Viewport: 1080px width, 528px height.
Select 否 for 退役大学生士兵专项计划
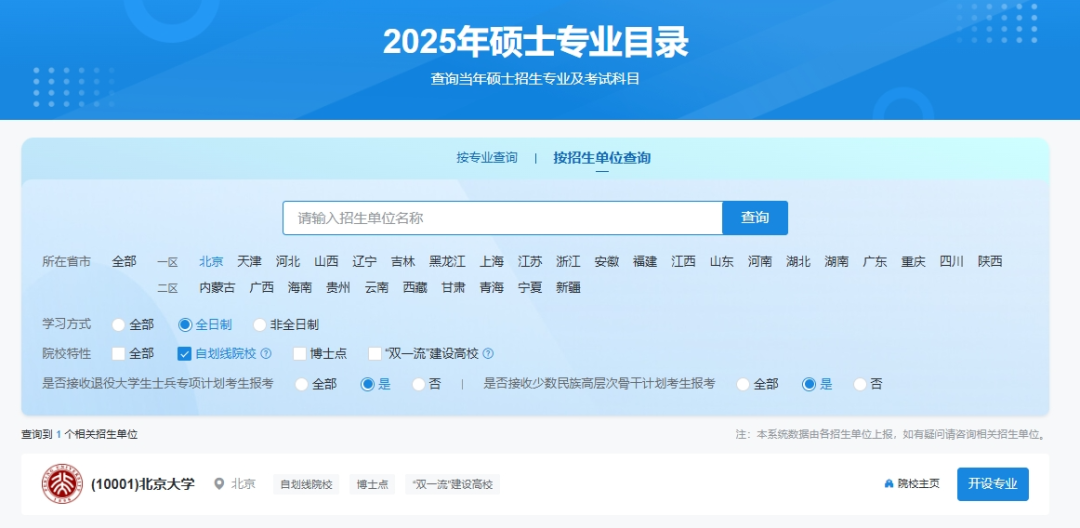[418, 384]
